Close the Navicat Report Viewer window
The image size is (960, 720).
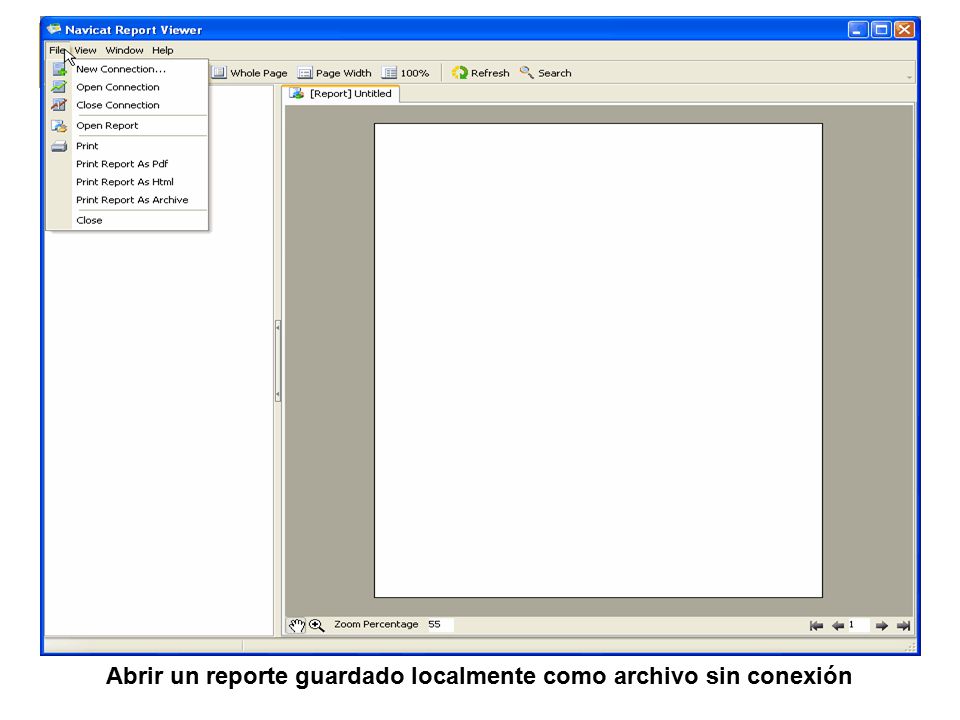904,29
